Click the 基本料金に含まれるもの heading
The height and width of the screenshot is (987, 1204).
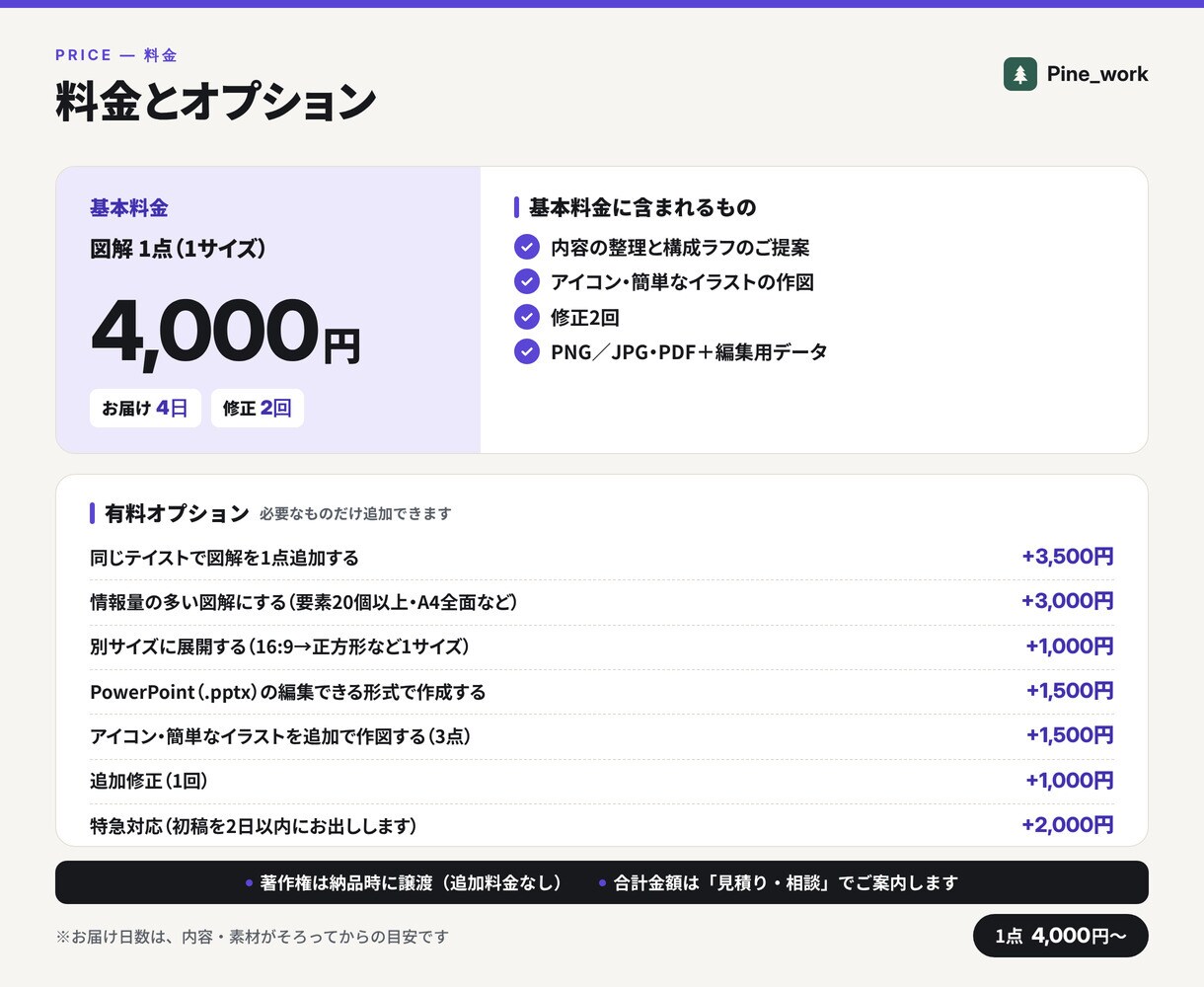(x=642, y=207)
